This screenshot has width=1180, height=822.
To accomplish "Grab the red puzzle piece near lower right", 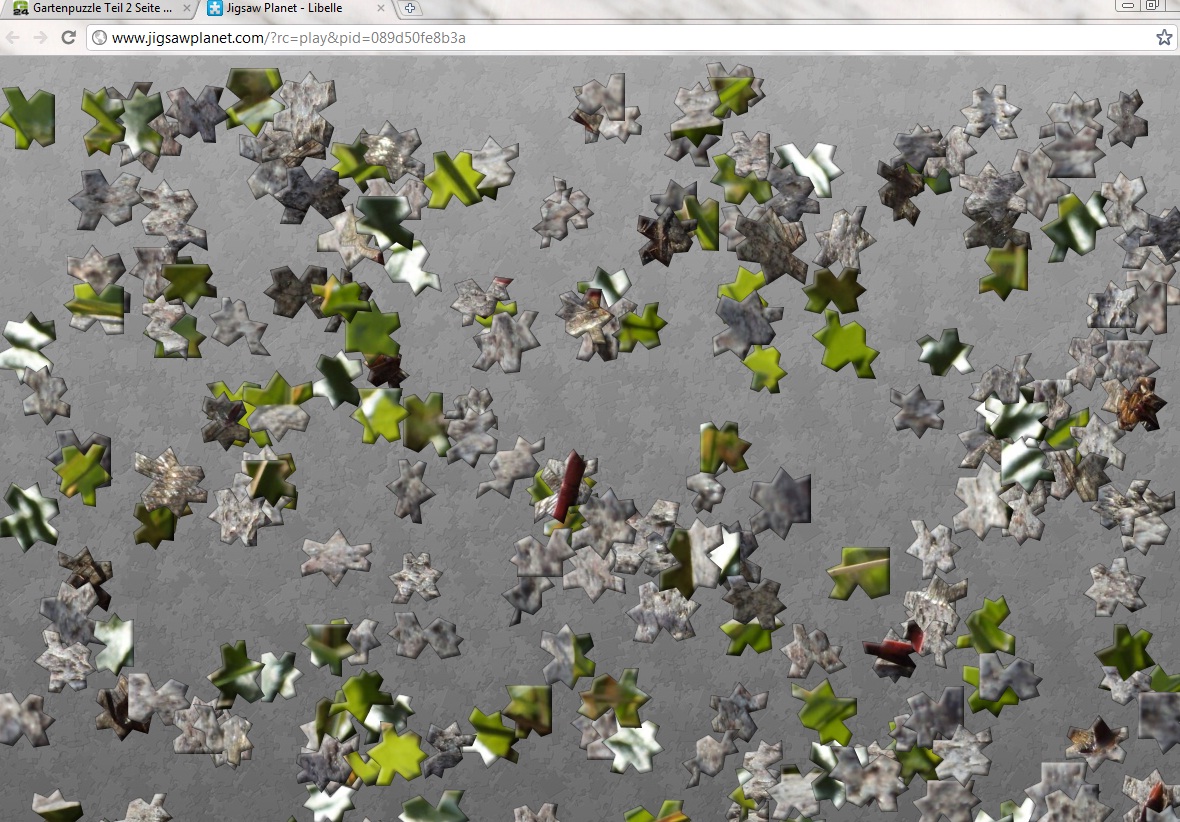I will pyautogui.click(x=891, y=645).
